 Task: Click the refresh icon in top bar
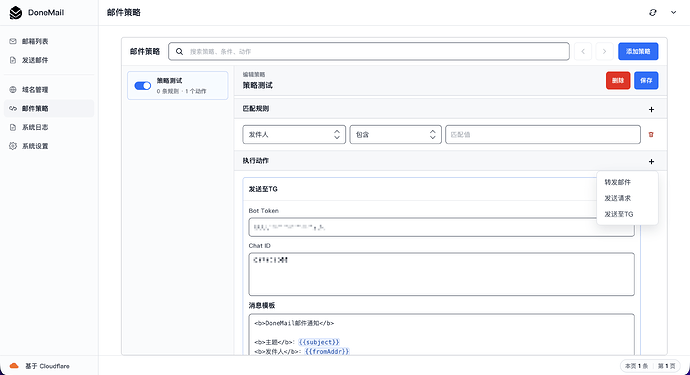pyautogui.click(x=653, y=12)
